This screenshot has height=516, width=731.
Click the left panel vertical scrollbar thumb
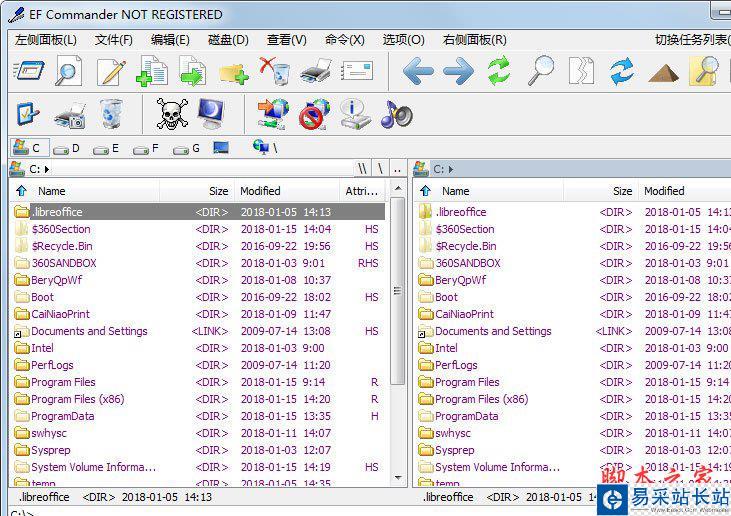point(398,291)
